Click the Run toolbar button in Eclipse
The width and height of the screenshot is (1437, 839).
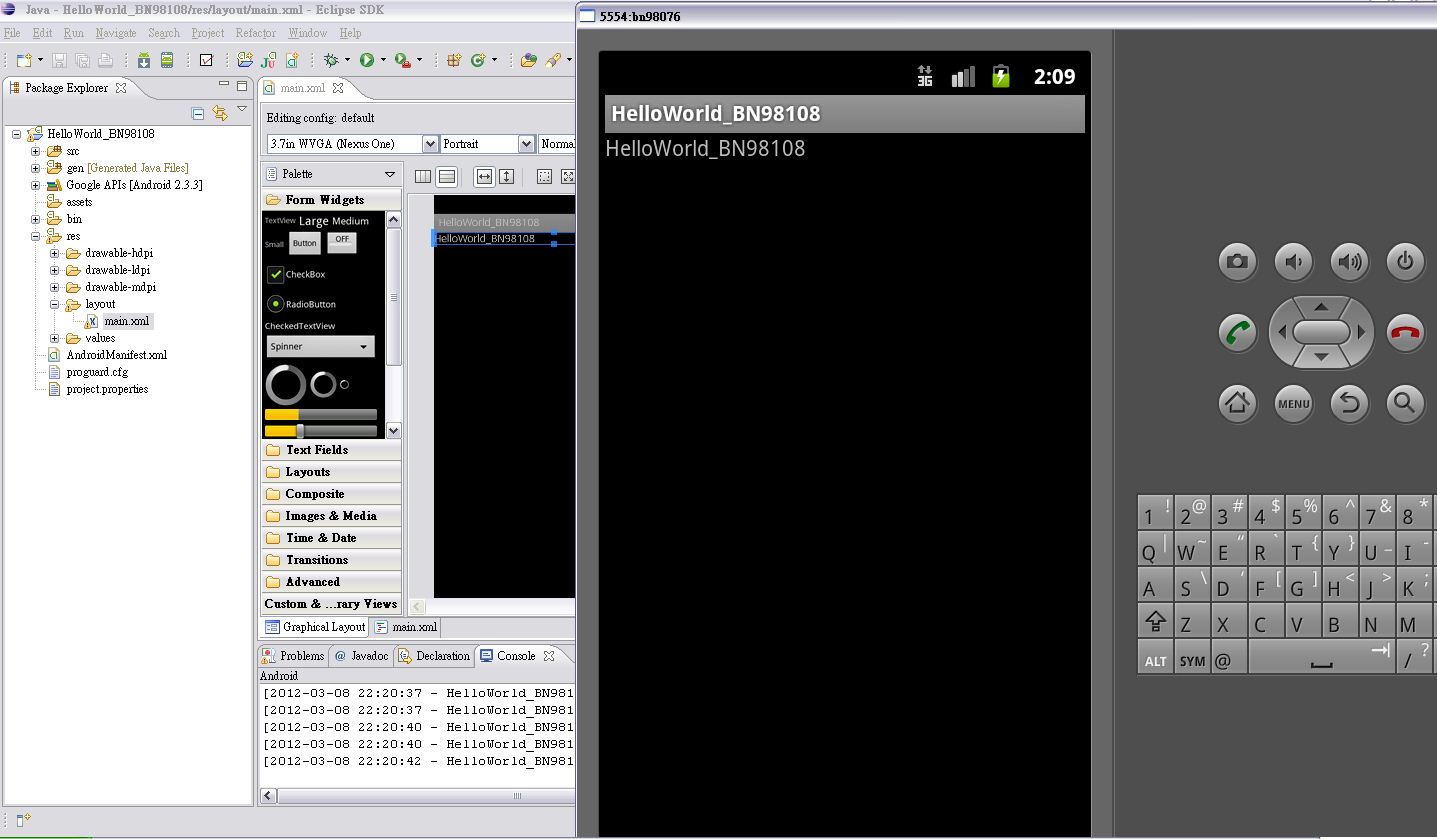[367, 61]
